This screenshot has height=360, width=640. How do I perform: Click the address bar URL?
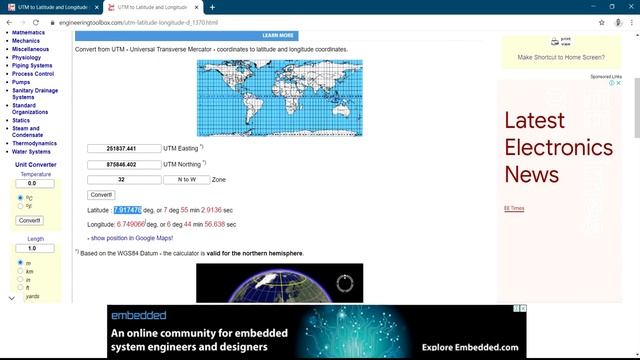click(138, 22)
